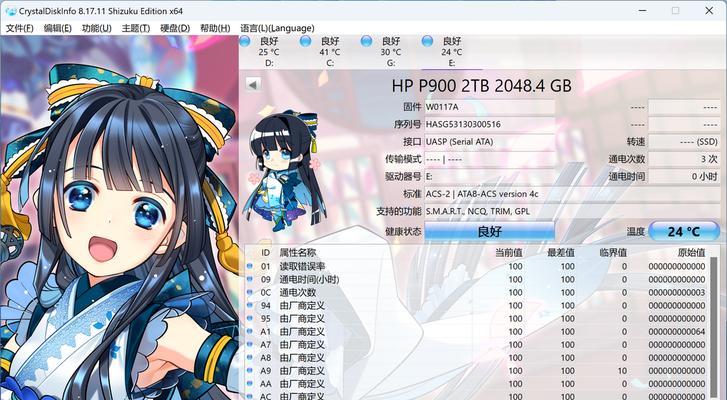727x400 pixels.
Task: Select the 读取错误率 attribute row
Action: click(477, 266)
